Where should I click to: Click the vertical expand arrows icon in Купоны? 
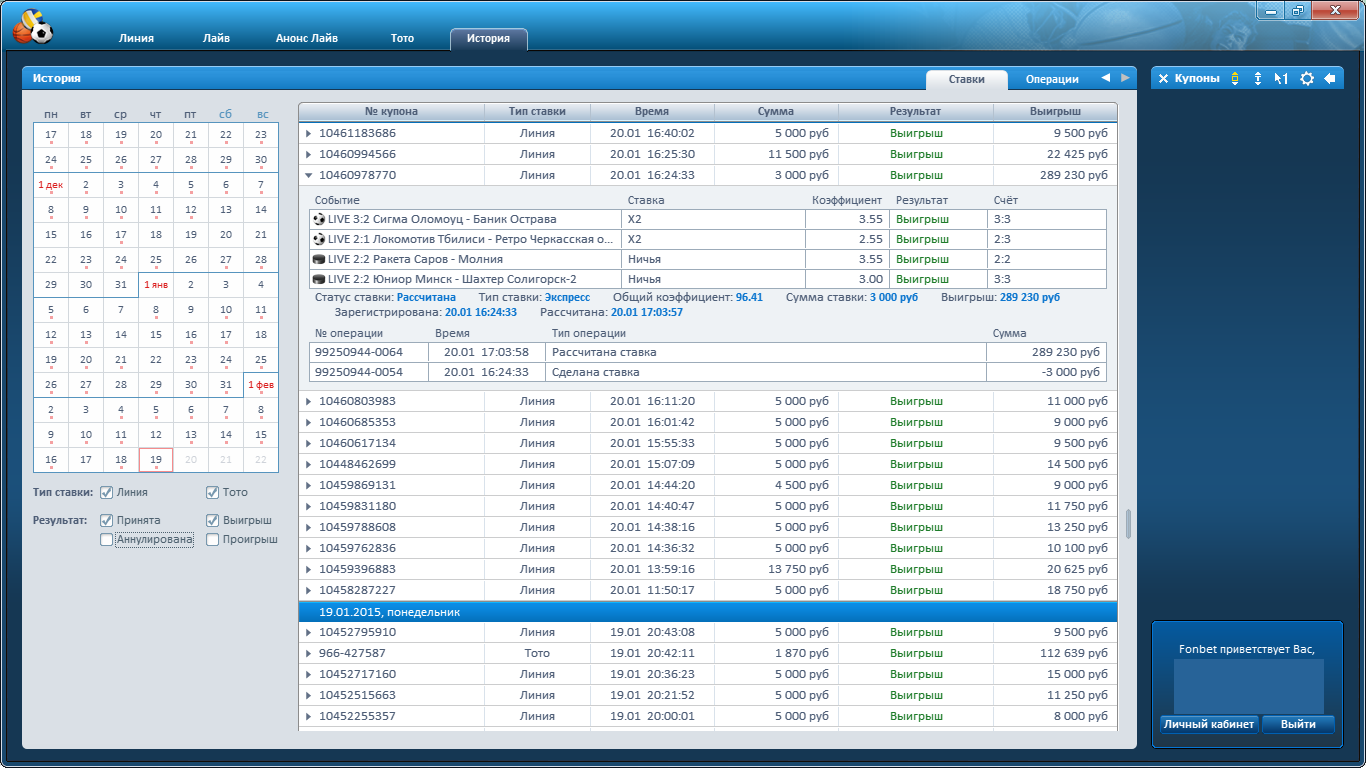coord(1258,79)
